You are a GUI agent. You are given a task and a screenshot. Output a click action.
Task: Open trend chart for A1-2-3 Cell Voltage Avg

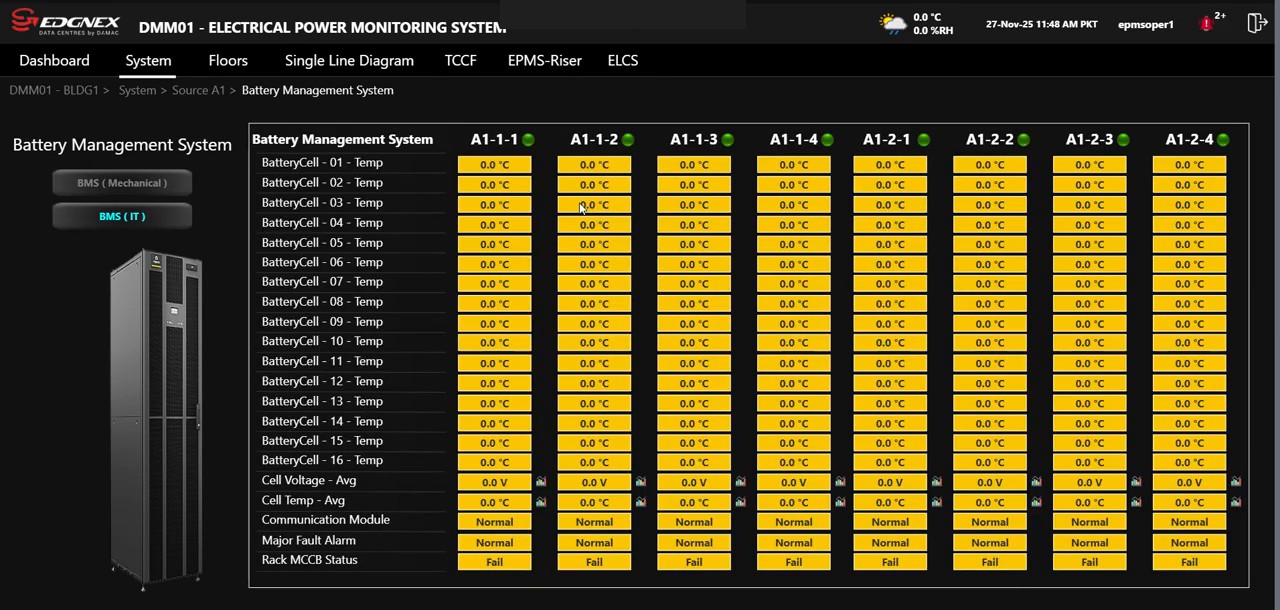[x=1136, y=482]
